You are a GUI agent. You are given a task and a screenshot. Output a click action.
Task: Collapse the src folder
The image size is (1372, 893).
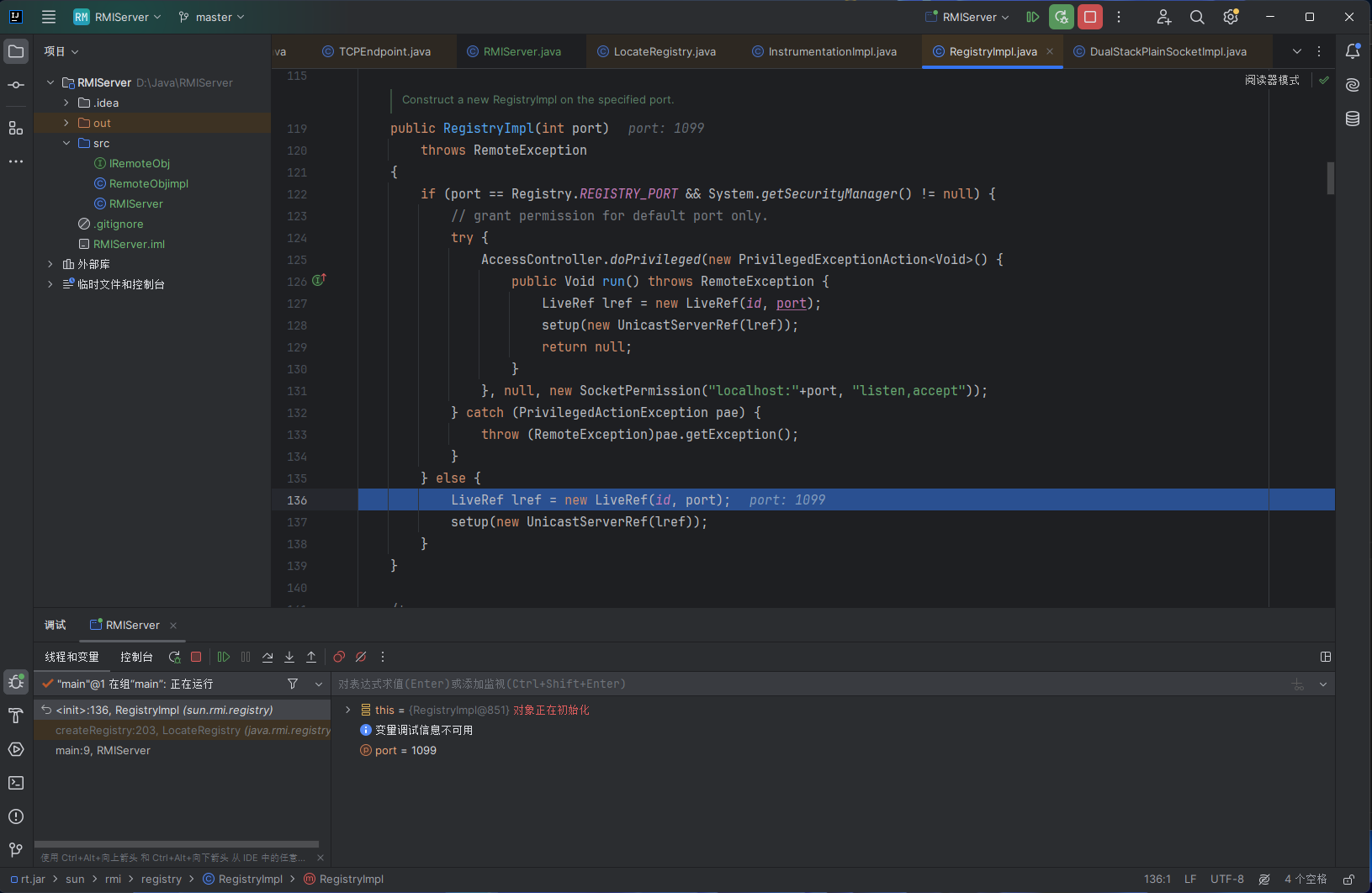pos(66,143)
